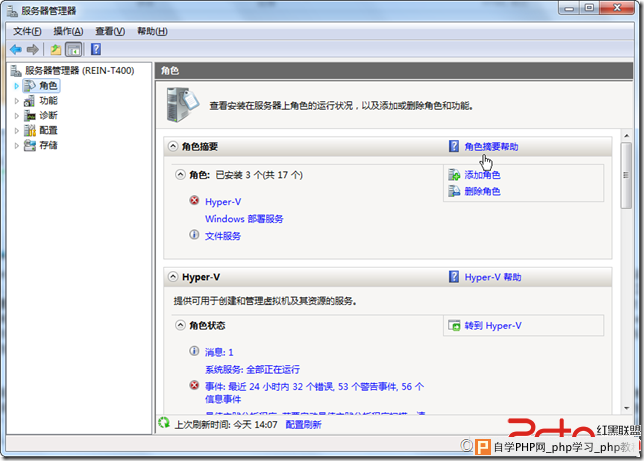Image resolution: width=644 pixels, height=461 pixels.
Task: Collapse the 角色状态 subsection chevron
Action: [180, 325]
